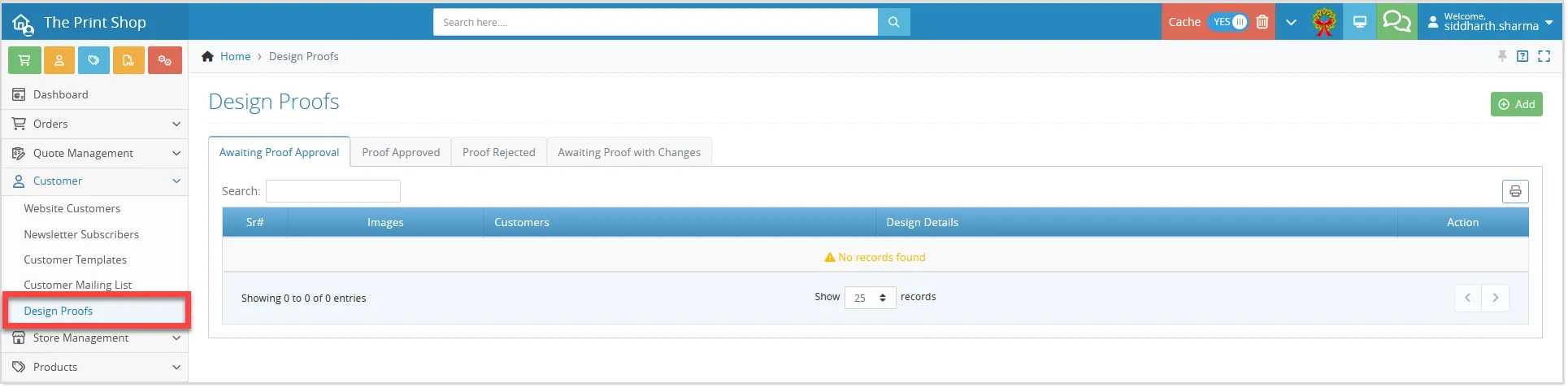Screen dimensions: 1568x388
Task: Select the Awaiting Proof Approval tab
Action: (279, 152)
